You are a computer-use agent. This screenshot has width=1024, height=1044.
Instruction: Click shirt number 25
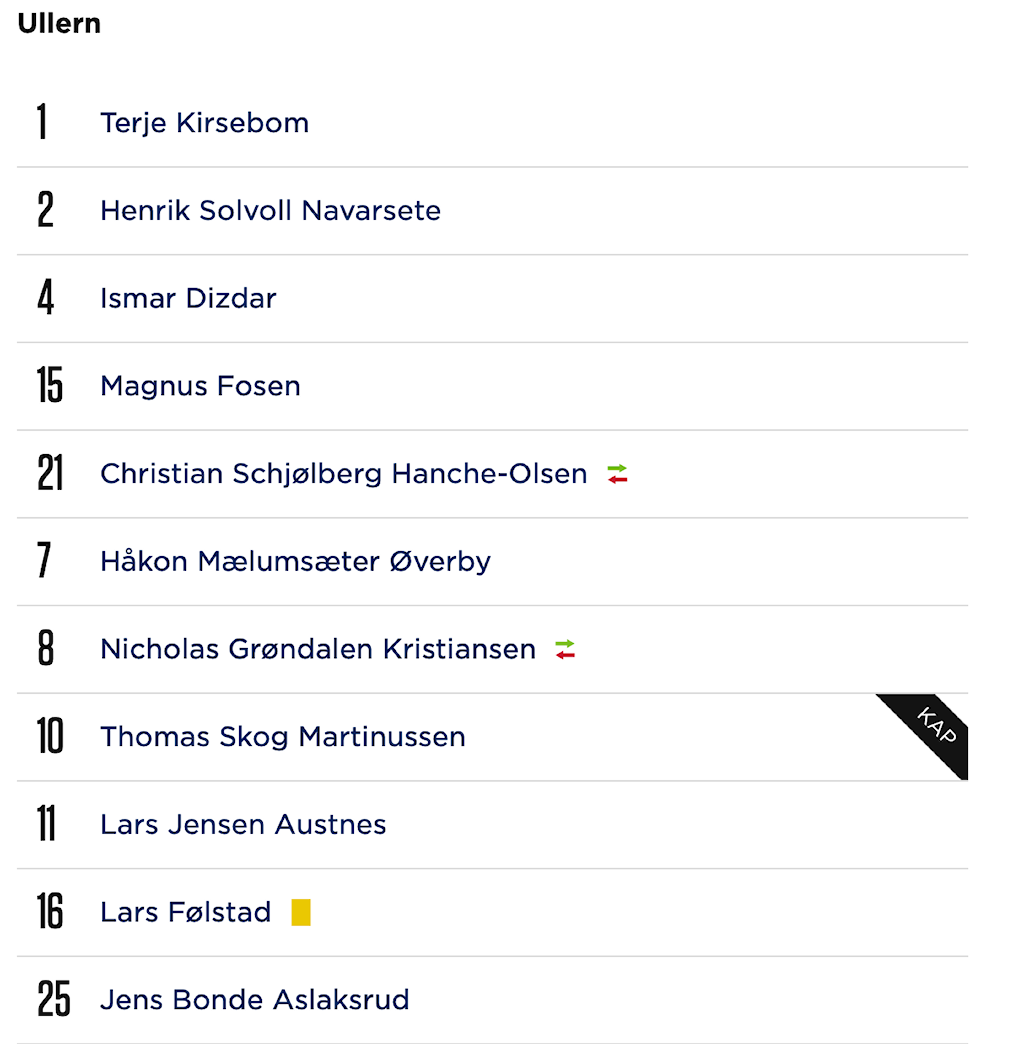(x=53, y=999)
